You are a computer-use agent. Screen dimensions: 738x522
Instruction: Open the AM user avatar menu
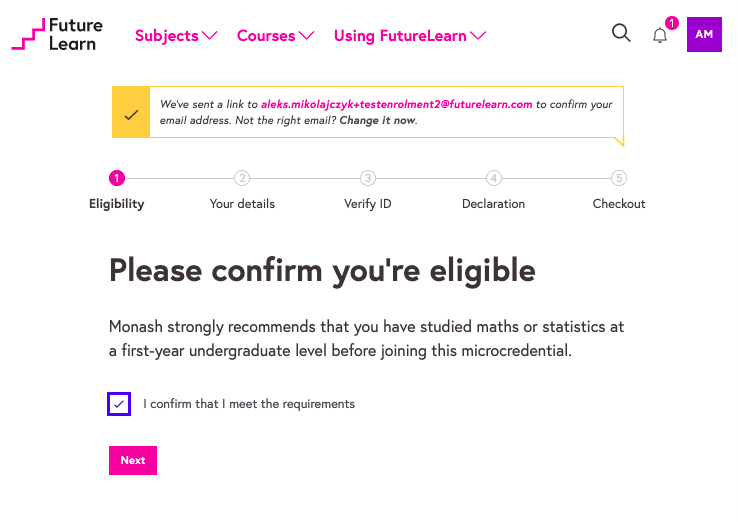tap(704, 35)
